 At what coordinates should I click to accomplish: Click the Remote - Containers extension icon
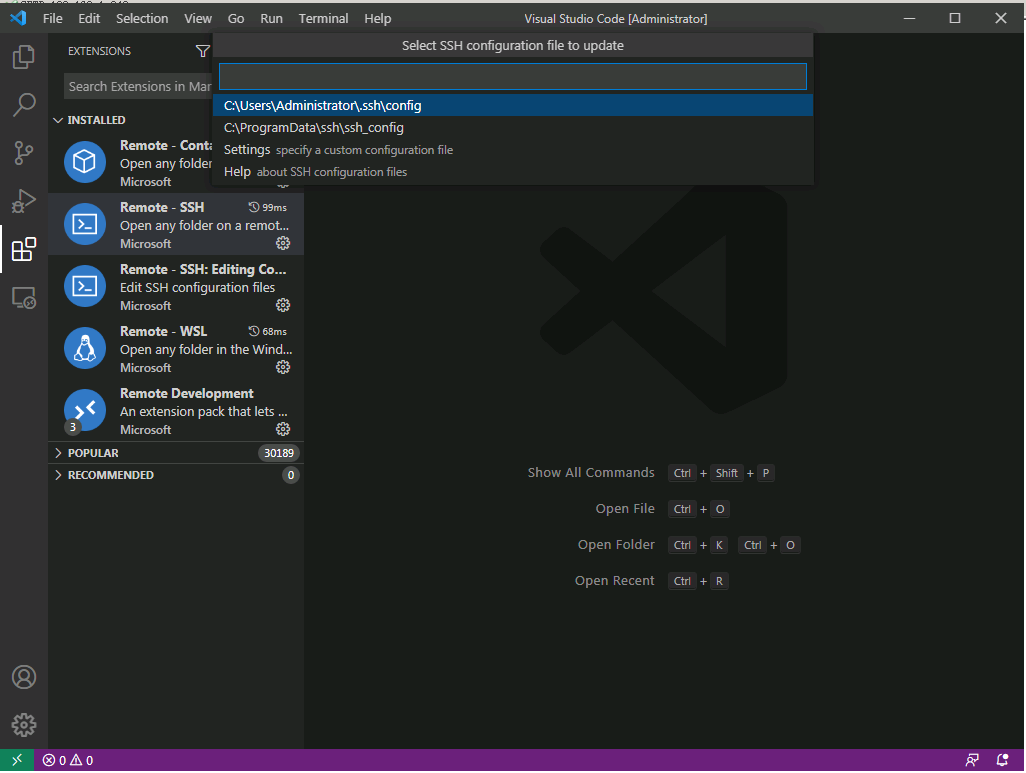point(84,162)
